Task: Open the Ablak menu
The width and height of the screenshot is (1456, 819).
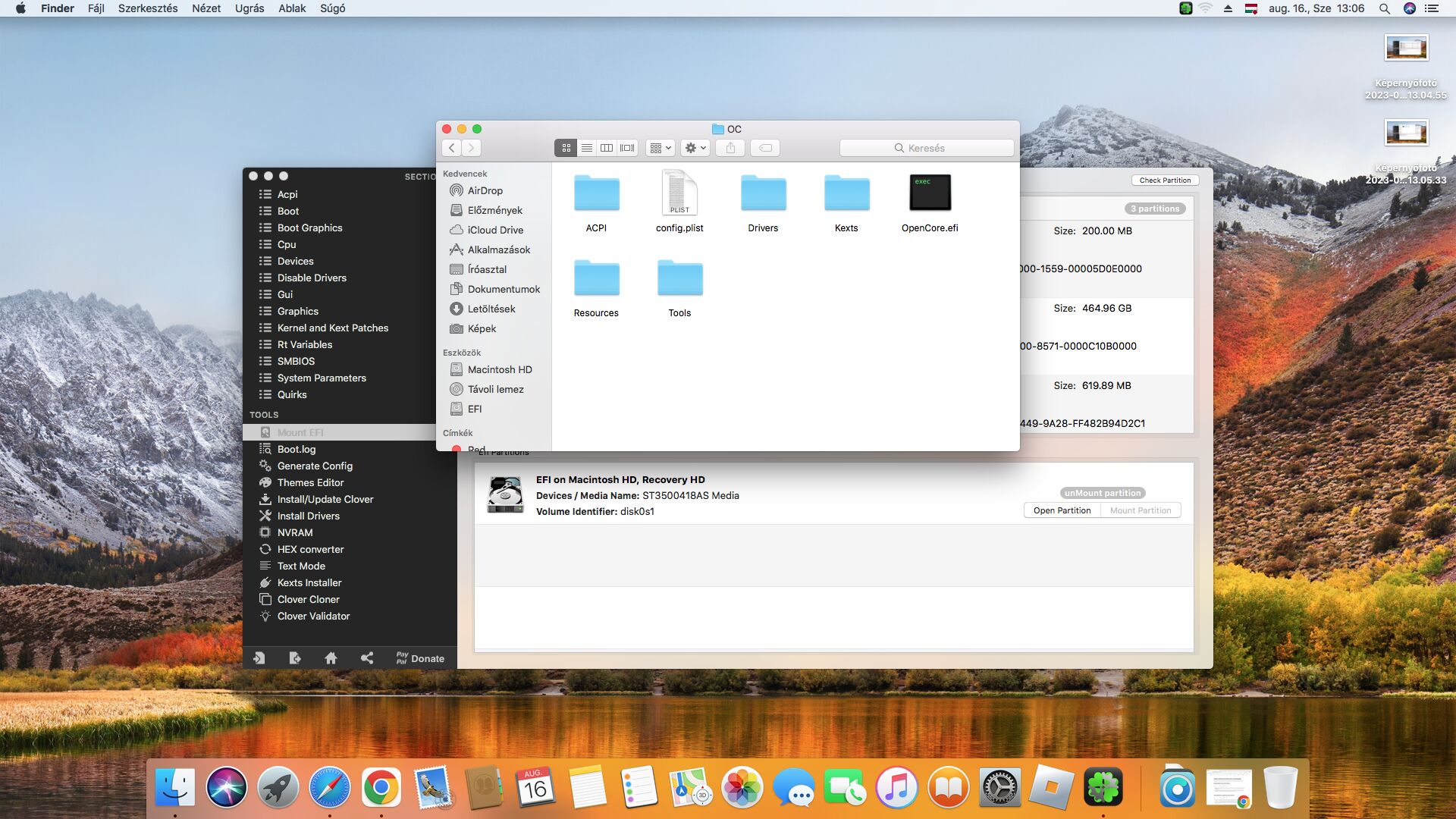Action: click(292, 8)
